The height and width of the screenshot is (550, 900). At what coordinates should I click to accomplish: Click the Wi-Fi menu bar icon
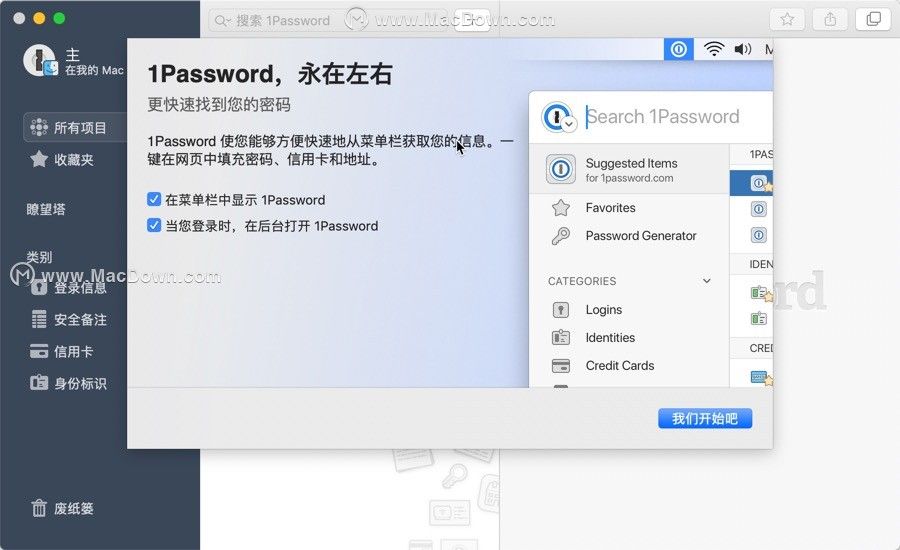713,49
